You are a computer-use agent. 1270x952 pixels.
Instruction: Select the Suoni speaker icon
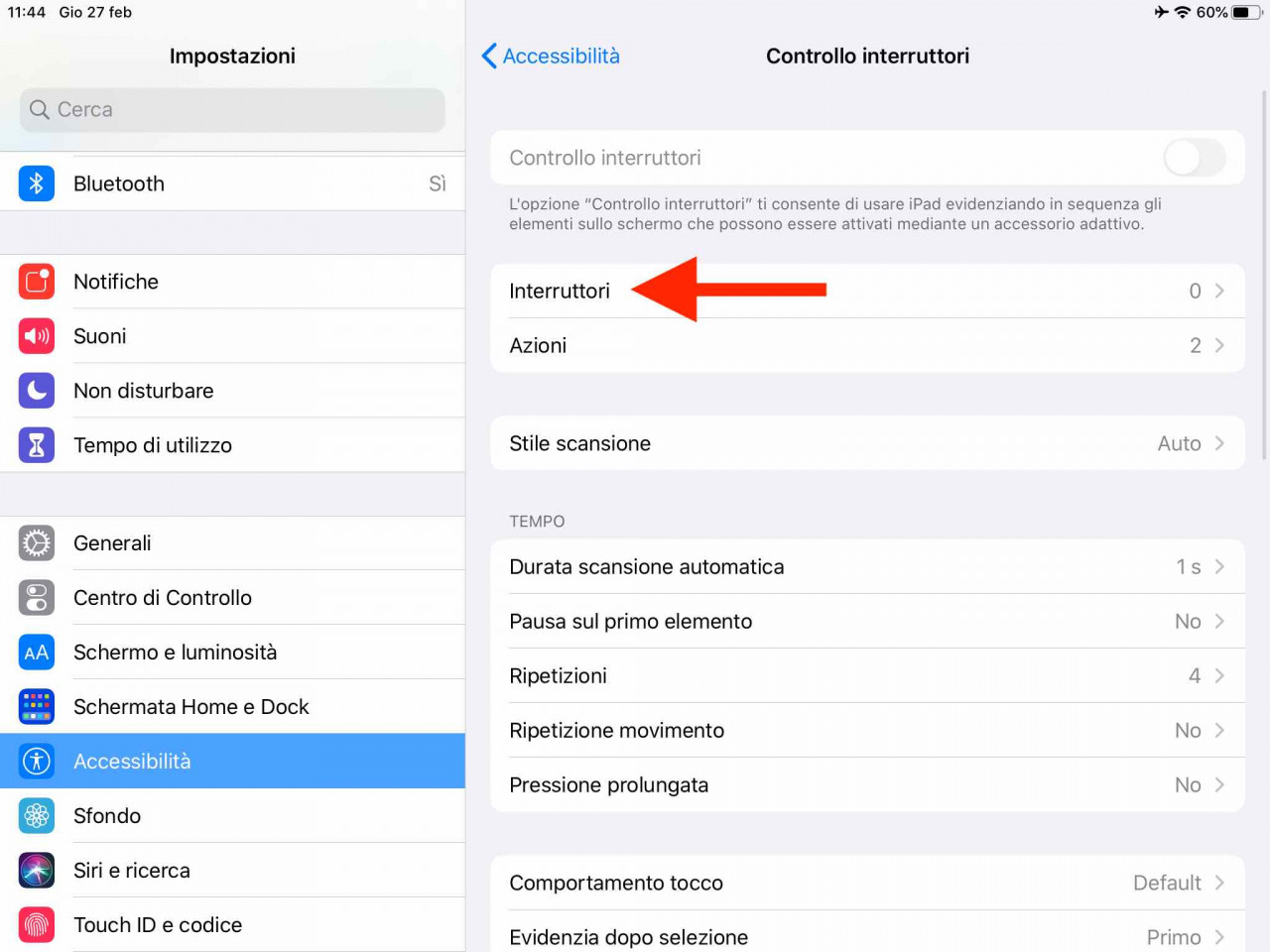[x=37, y=336]
